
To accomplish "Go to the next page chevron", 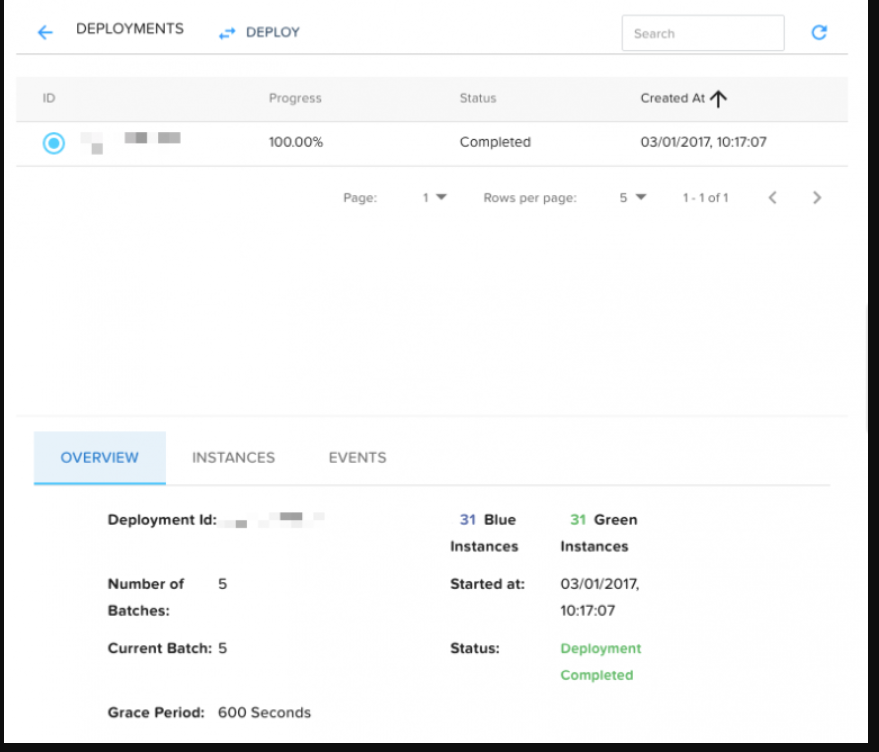I will click(x=816, y=198).
